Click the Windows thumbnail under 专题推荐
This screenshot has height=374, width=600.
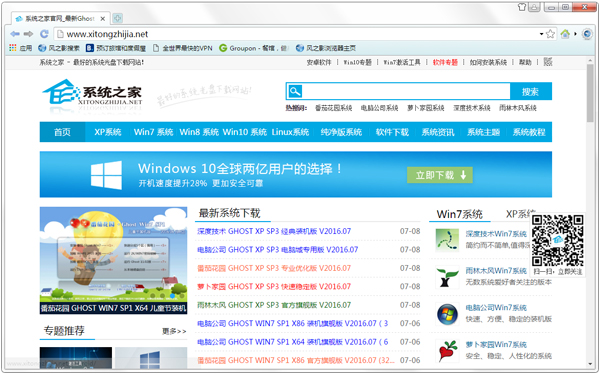pyautogui.click(x=151, y=358)
